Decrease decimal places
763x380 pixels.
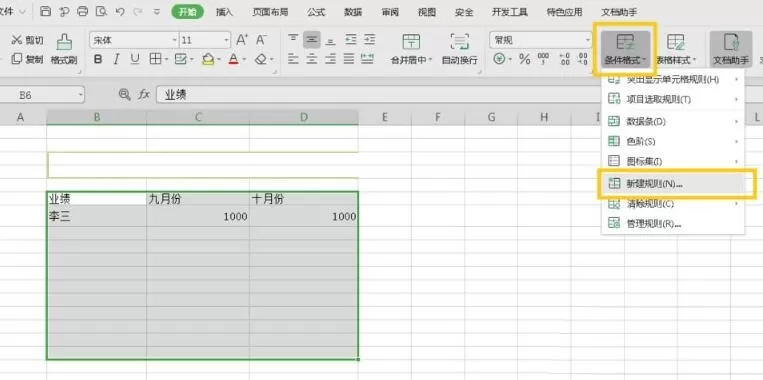point(582,59)
